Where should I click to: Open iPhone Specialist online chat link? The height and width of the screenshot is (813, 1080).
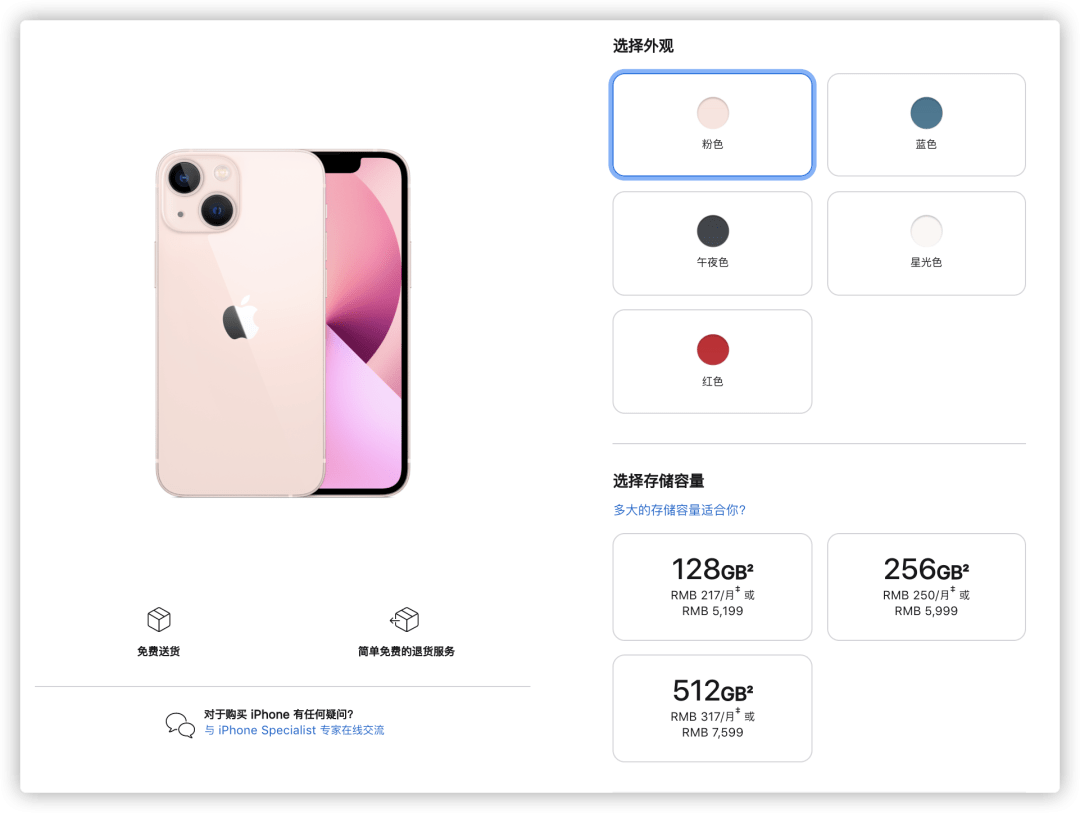click(294, 730)
